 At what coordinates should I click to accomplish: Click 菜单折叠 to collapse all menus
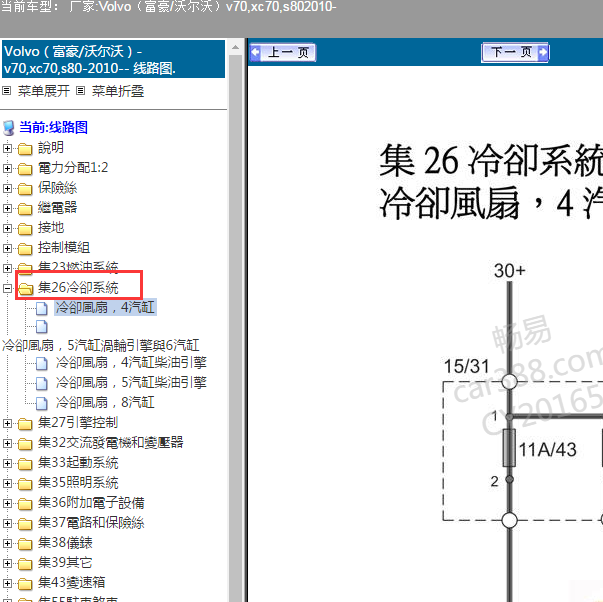[x=118, y=91]
